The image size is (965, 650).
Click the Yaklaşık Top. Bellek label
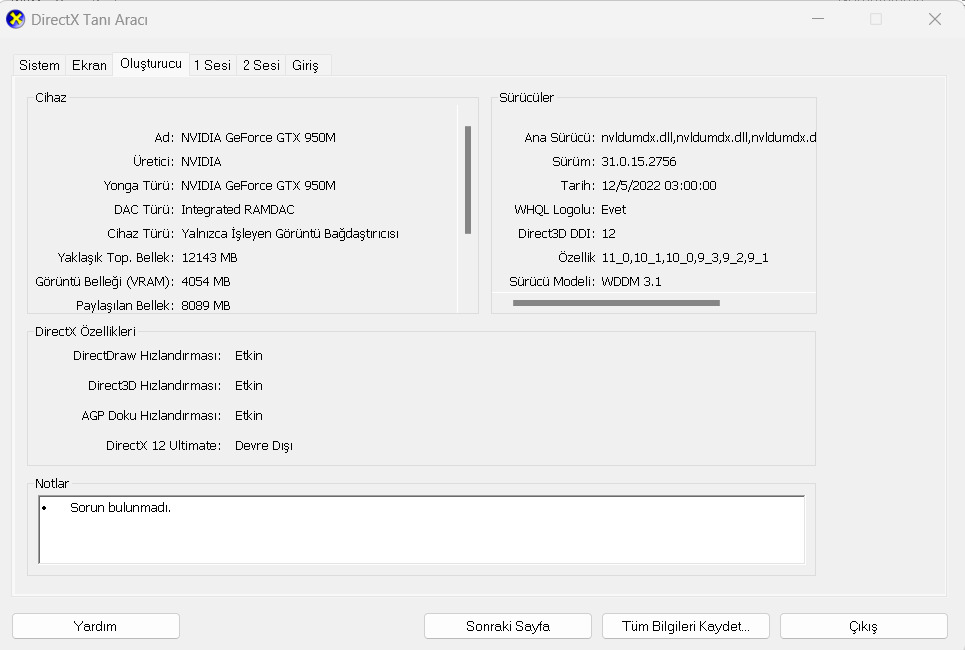(x=116, y=257)
